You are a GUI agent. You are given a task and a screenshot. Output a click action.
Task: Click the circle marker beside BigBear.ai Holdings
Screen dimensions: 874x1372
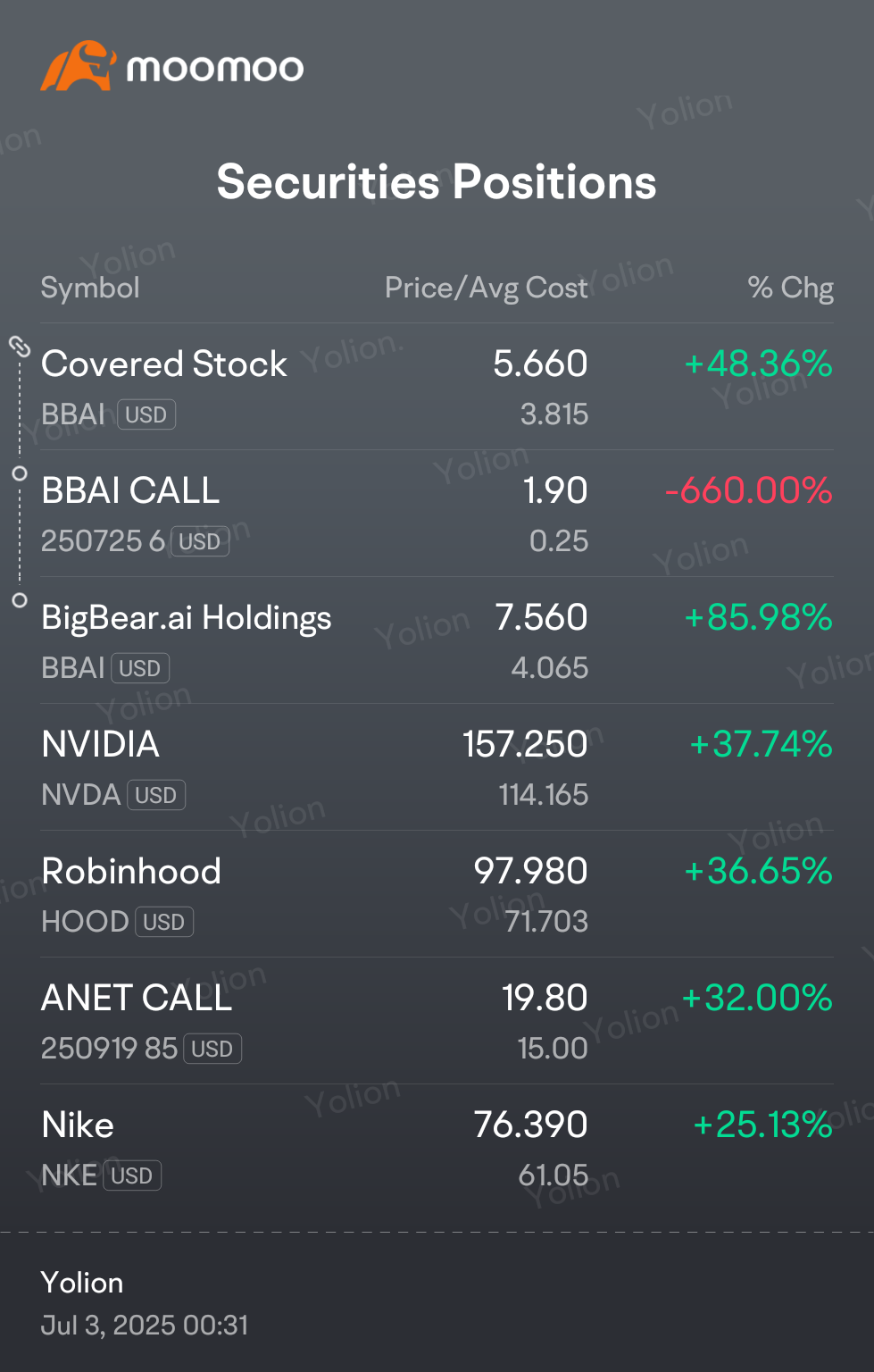[x=20, y=600]
